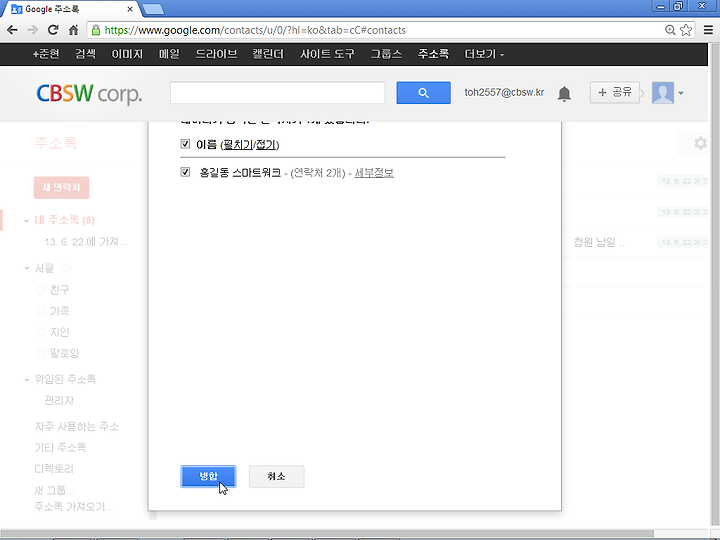Select the 가족 circle
Image resolution: width=720 pixels, height=540 pixels.
tap(59, 311)
